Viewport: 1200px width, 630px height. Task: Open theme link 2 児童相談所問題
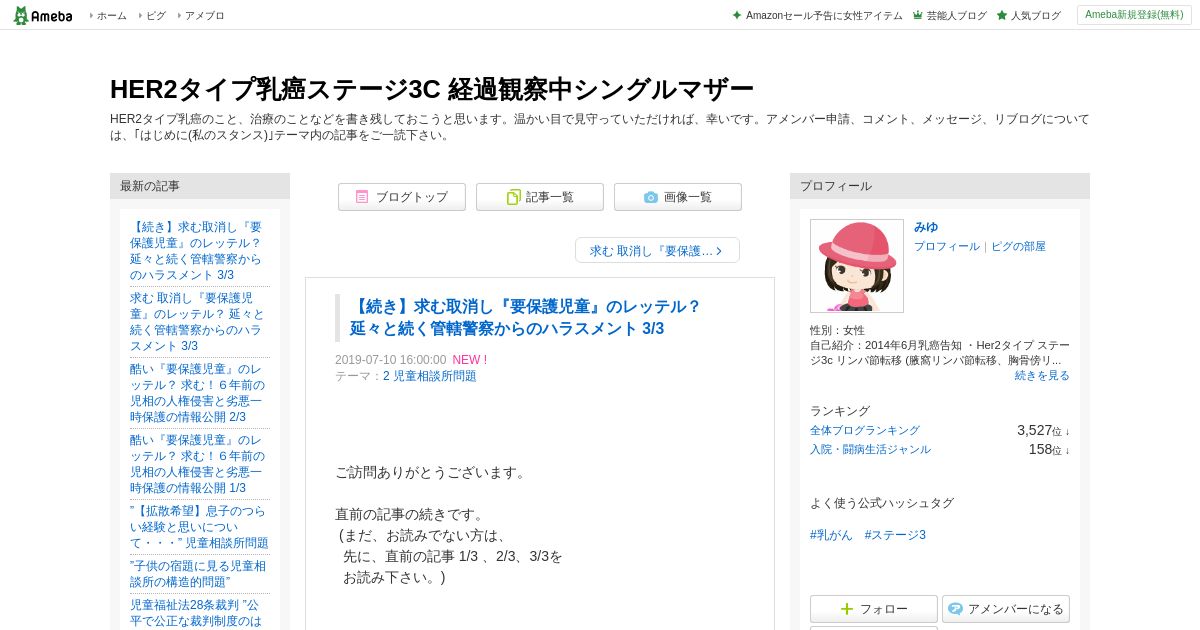click(430, 376)
